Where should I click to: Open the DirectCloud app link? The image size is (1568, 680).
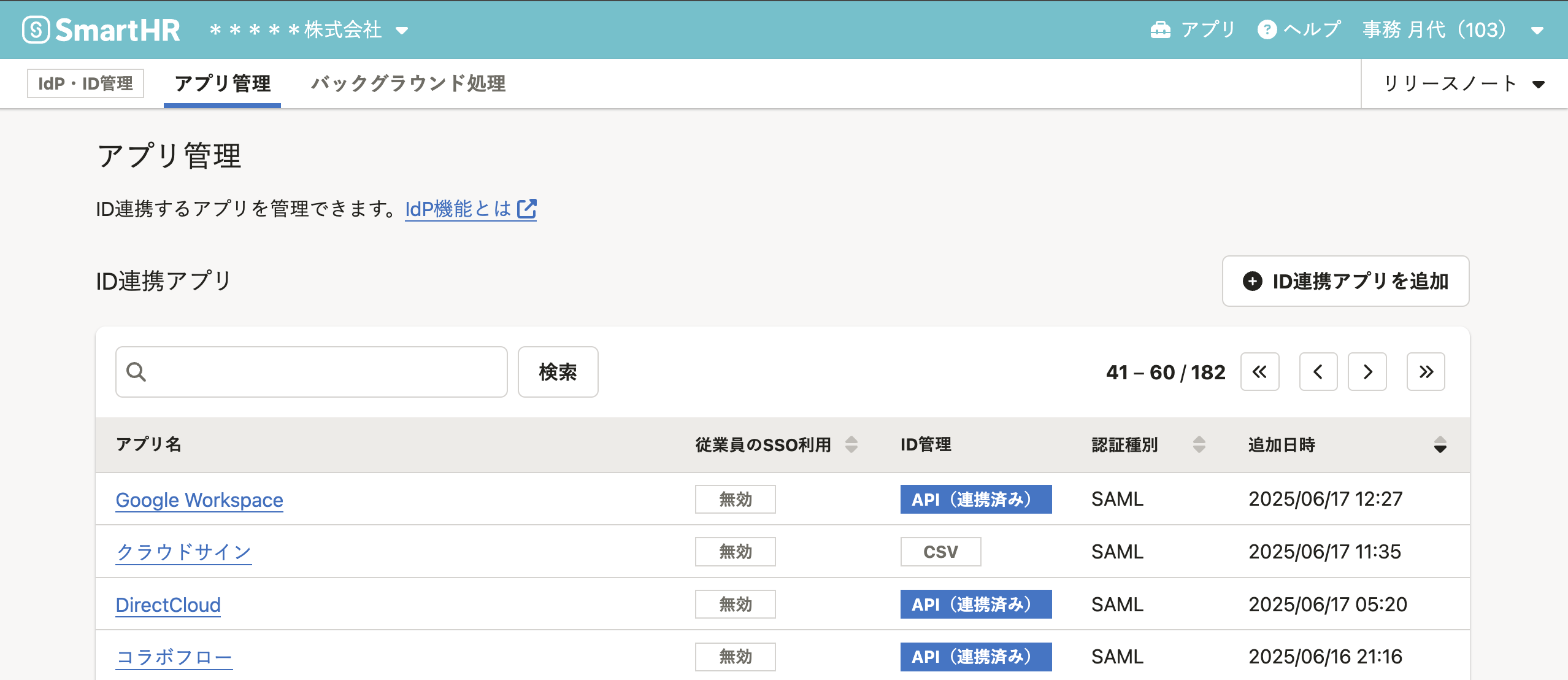click(x=168, y=605)
